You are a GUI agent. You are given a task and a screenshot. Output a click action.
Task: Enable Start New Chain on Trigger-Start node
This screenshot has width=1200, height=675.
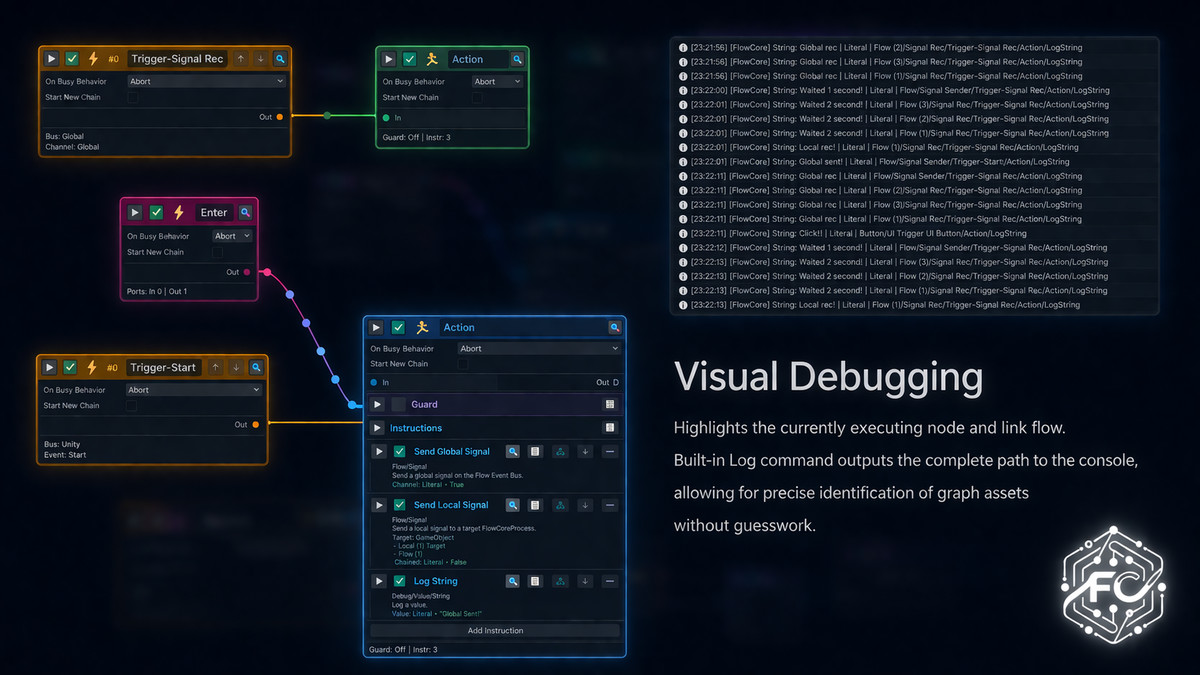pos(133,406)
